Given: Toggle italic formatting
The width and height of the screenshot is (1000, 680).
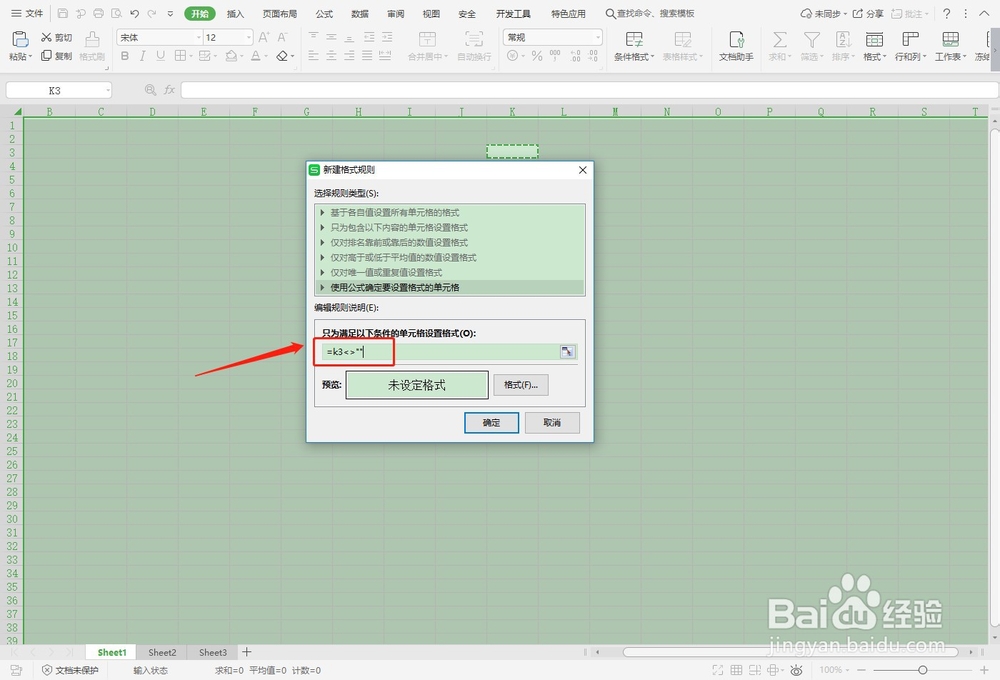Looking at the screenshot, I should click(x=142, y=56).
